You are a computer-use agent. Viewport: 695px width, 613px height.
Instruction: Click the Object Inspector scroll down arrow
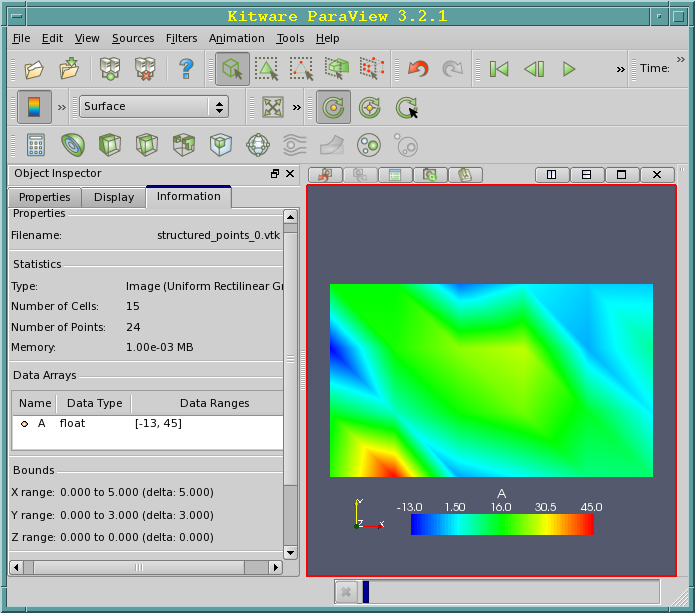[290, 552]
